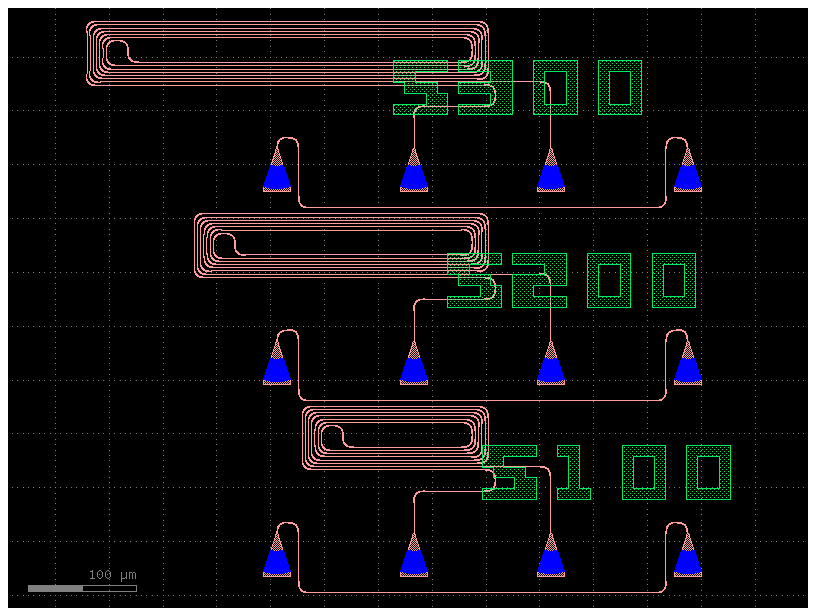Select the digit '2' in the S200 label
816x616 pixels.
coord(539,280)
